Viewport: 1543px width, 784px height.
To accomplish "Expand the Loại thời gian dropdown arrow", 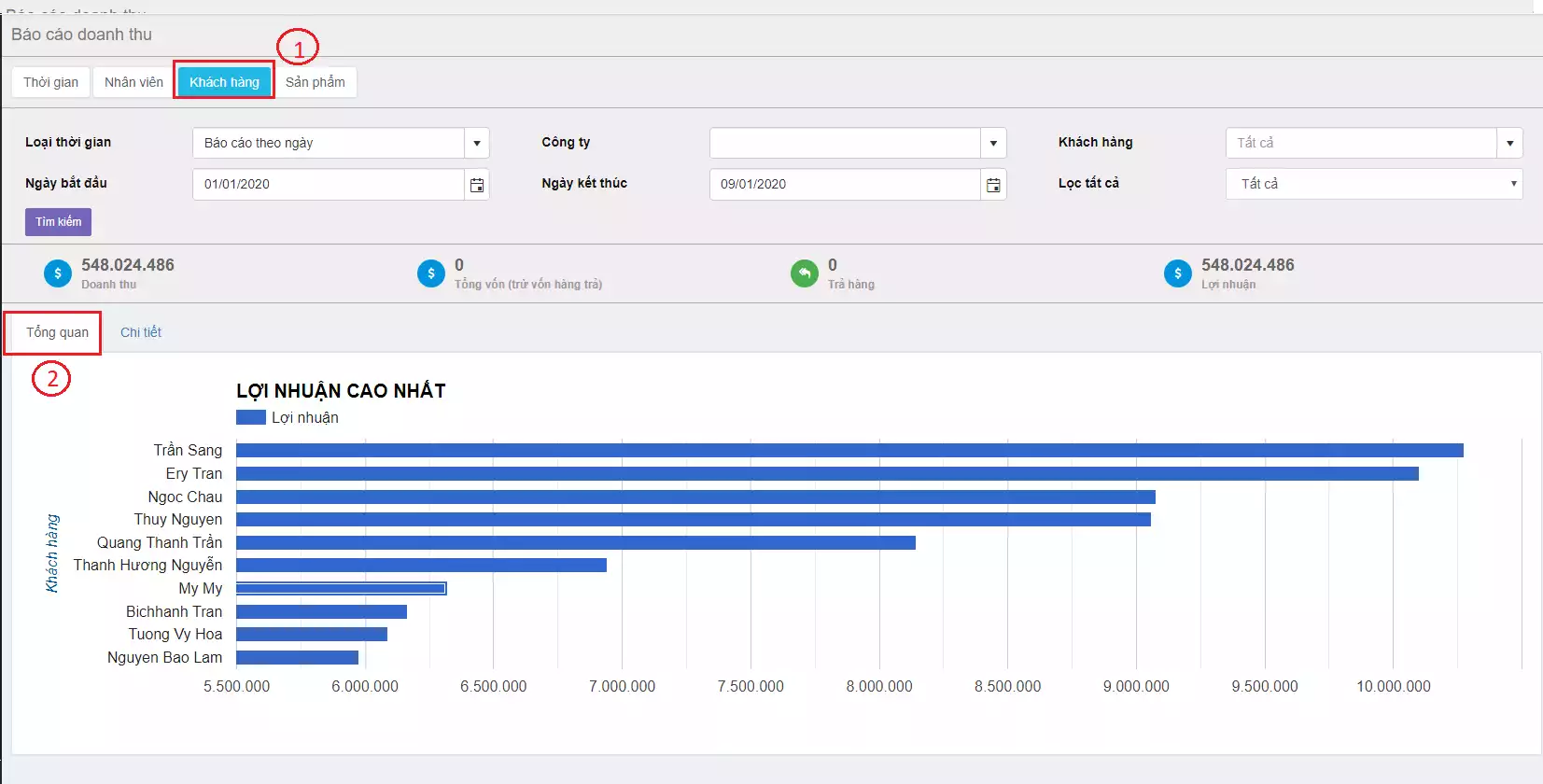I will pyautogui.click(x=477, y=143).
